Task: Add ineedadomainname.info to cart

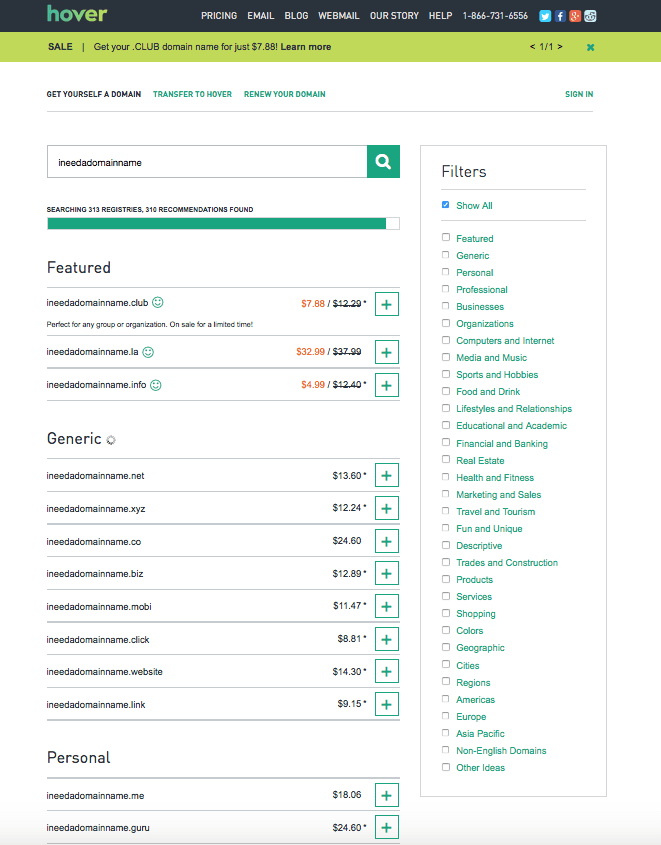Action: tap(386, 385)
